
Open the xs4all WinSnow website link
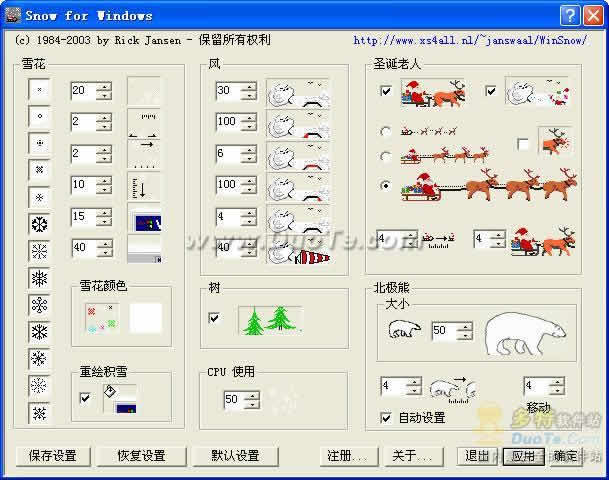pyautogui.click(x=470, y=40)
